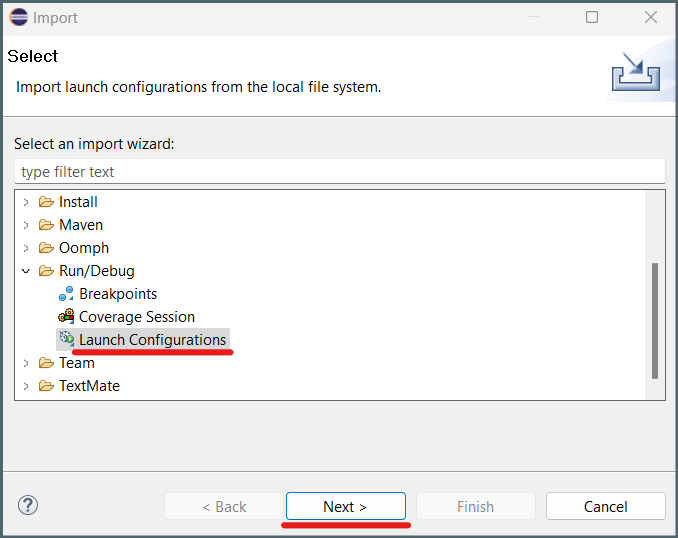
Task: Open the help question mark icon
Action: click(28, 505)
